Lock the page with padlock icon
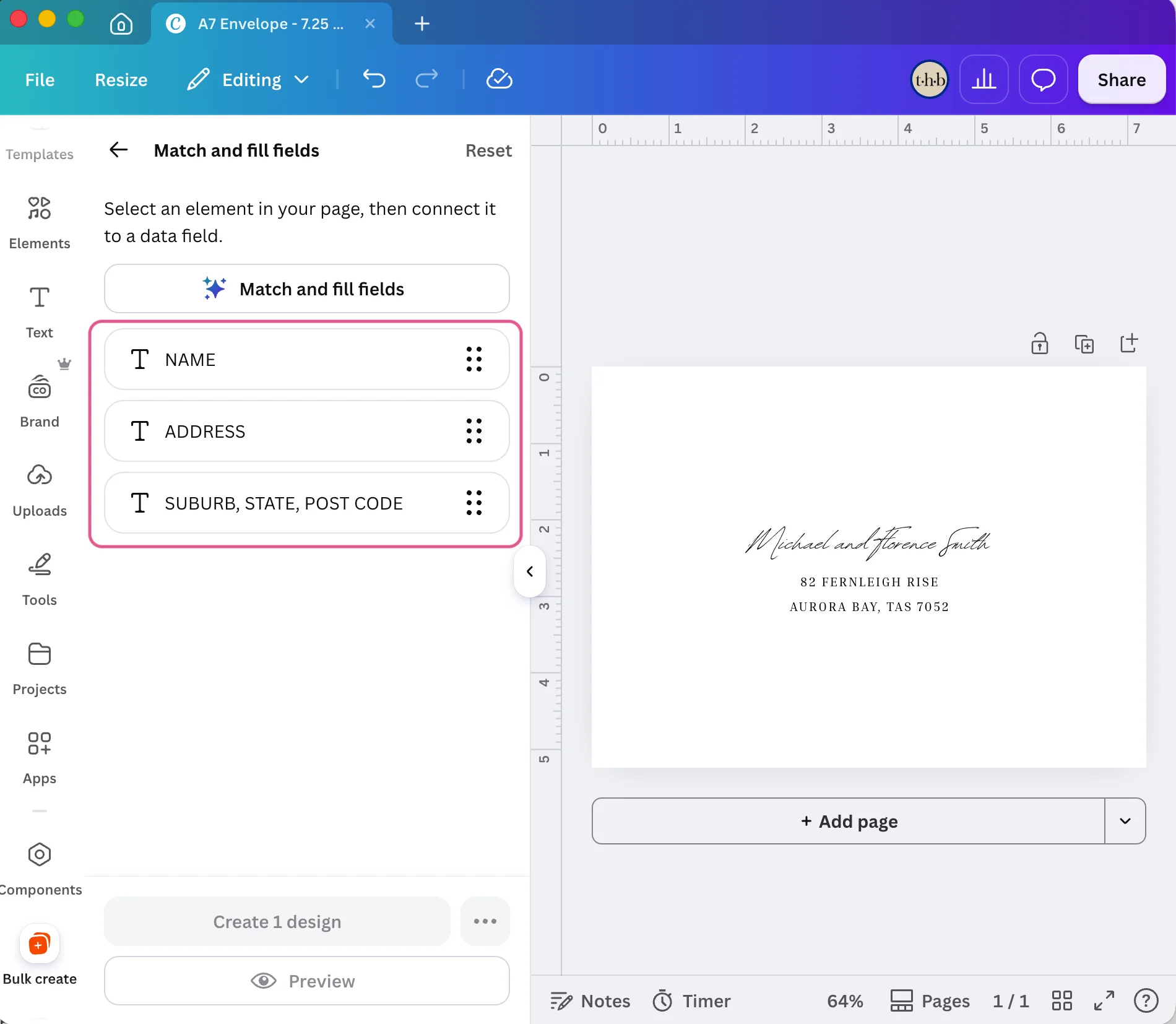This screenshot has height=1024, width=1176. [x=1040, y=343]
